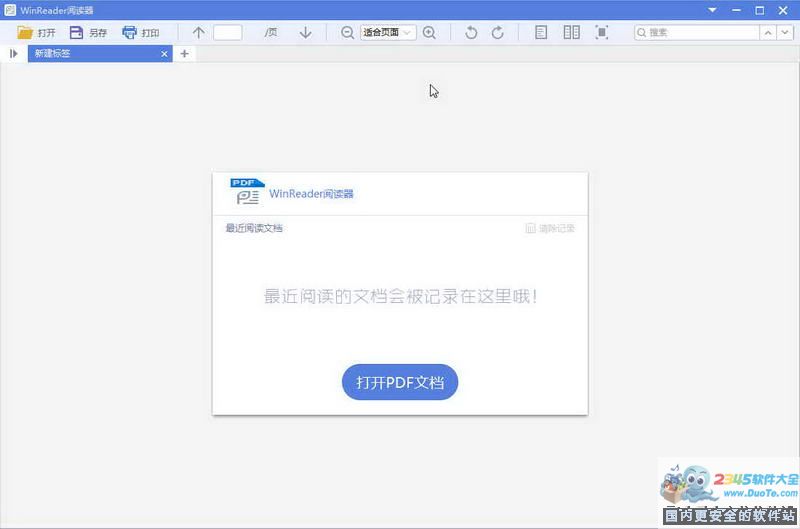Close the WinReader window
800x529 pixels.
[783, 10]
